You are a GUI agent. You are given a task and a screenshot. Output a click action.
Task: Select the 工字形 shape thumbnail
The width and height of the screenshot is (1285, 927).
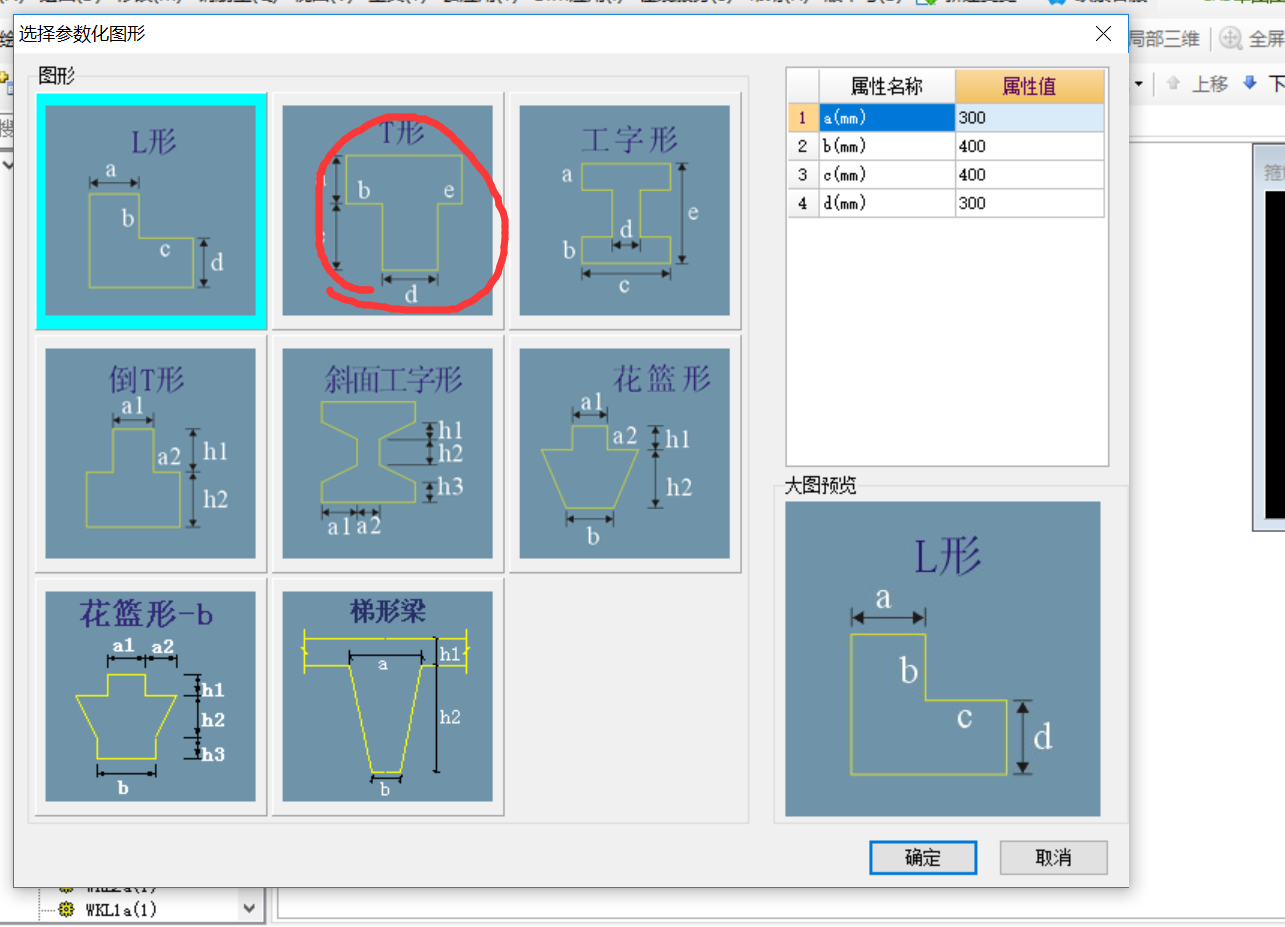624,210
